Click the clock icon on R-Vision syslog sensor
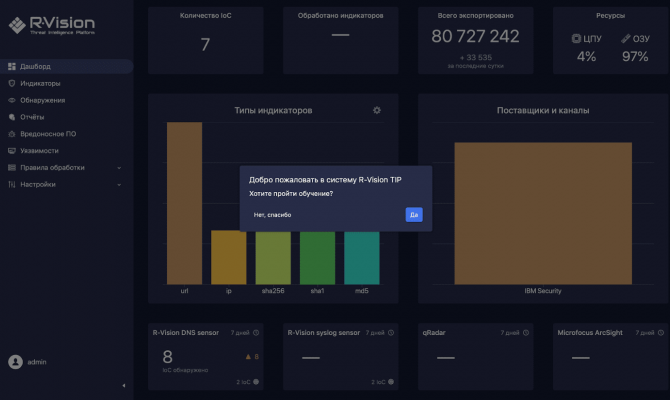 (391, 332)
